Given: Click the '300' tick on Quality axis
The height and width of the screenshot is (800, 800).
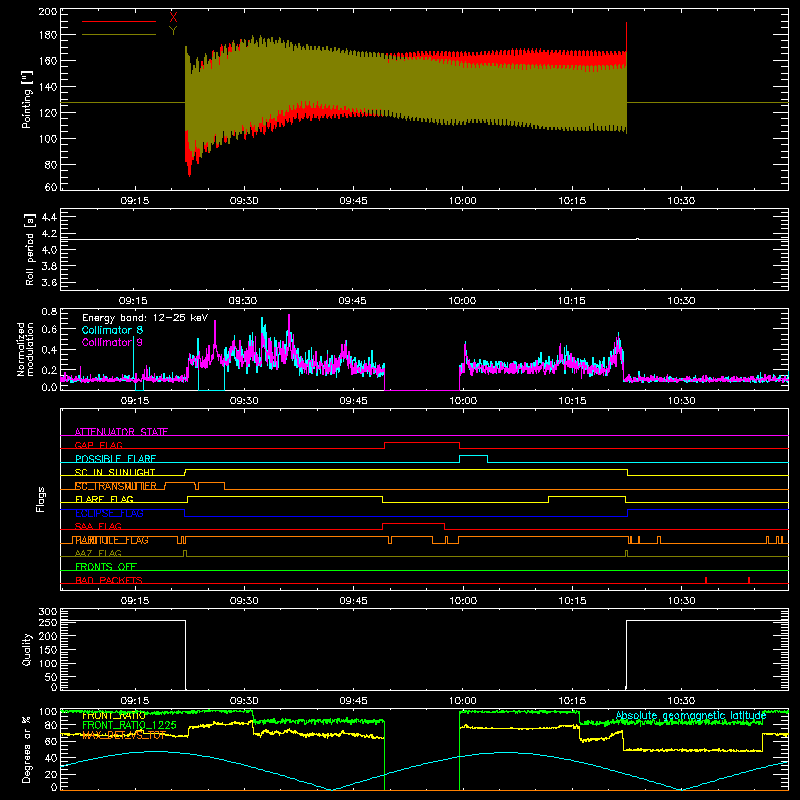Looking at the screenshot, I should [48, 611].
